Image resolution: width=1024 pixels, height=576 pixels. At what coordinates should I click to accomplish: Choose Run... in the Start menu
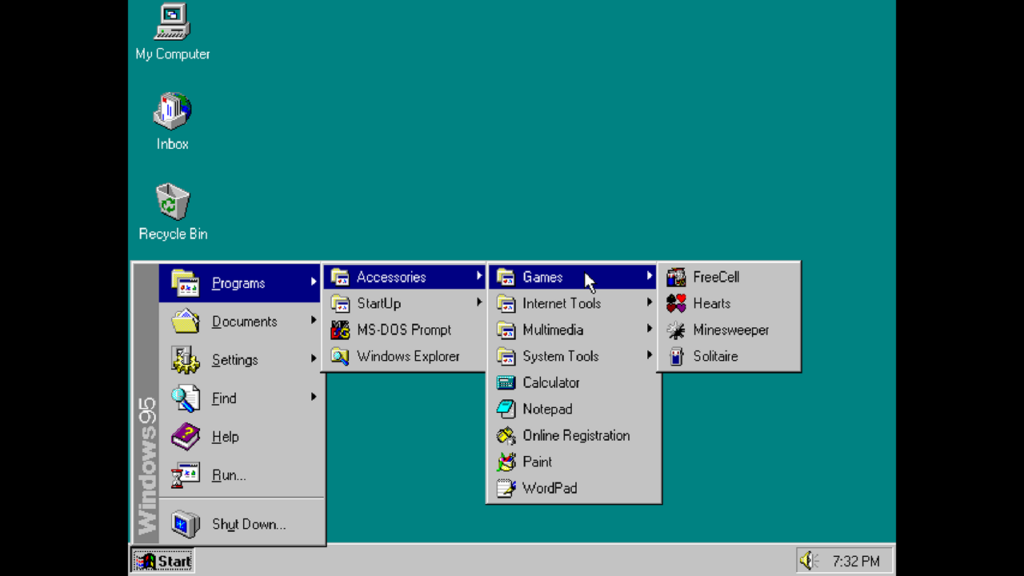(241, 475)
